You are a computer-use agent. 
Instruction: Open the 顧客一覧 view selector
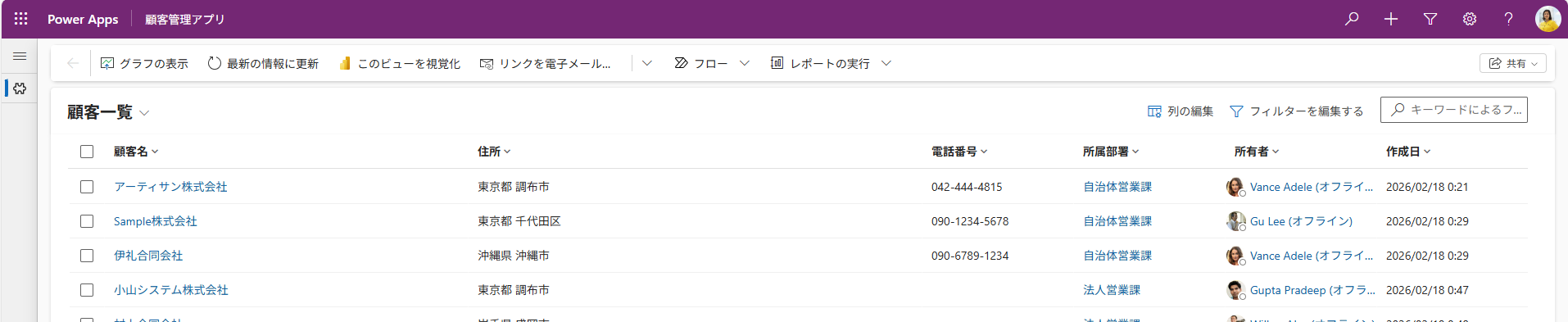(x=108, y=112)
